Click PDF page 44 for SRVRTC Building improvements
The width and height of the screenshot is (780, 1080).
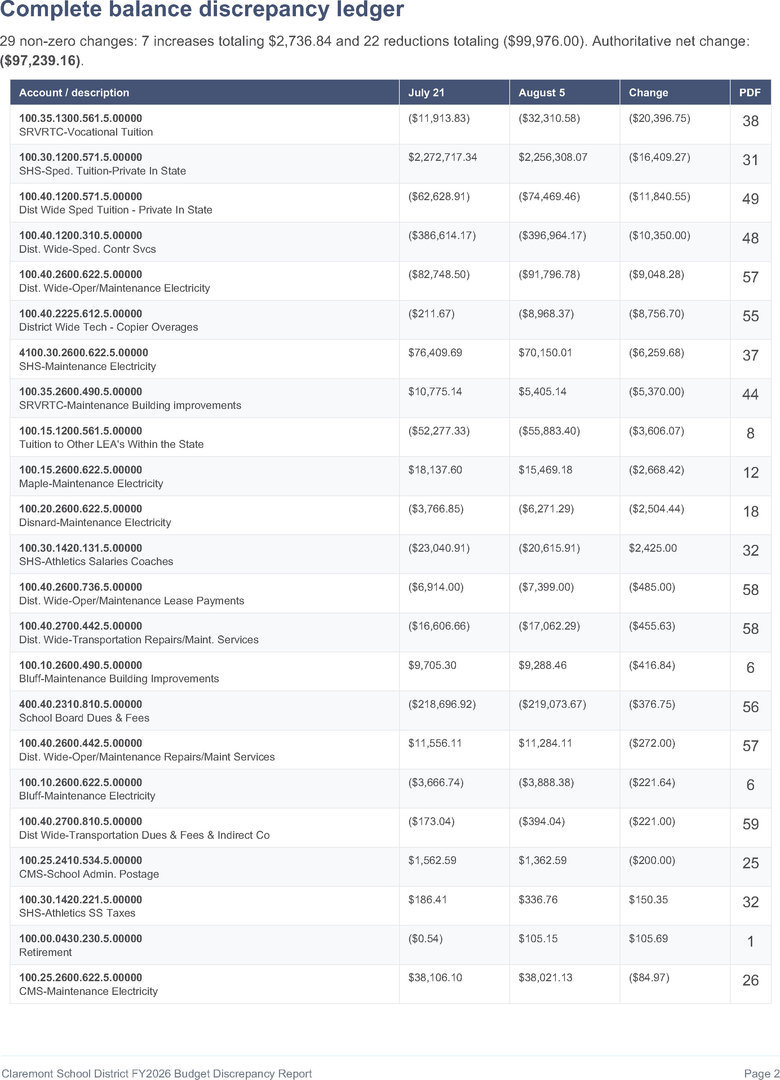[750, 395]
